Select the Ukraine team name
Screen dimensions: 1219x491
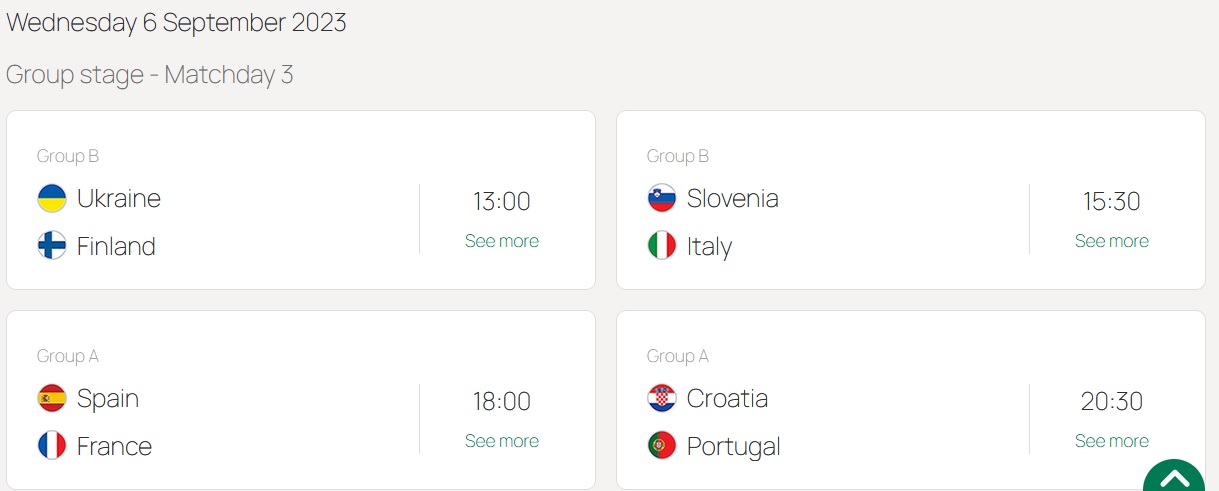coord(119,198)
